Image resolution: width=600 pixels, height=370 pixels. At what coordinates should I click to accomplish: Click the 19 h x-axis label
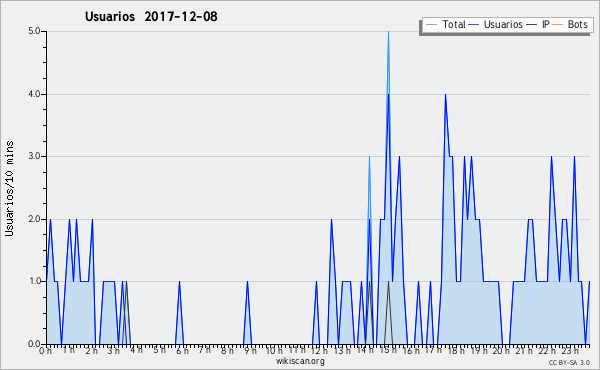479,350
